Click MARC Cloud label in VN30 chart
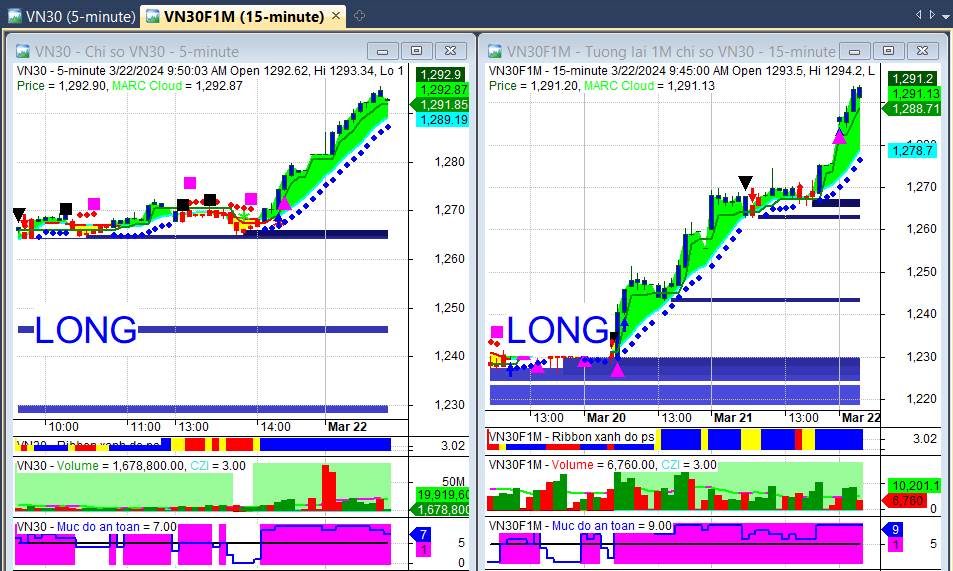 click(x=146, y=86)
